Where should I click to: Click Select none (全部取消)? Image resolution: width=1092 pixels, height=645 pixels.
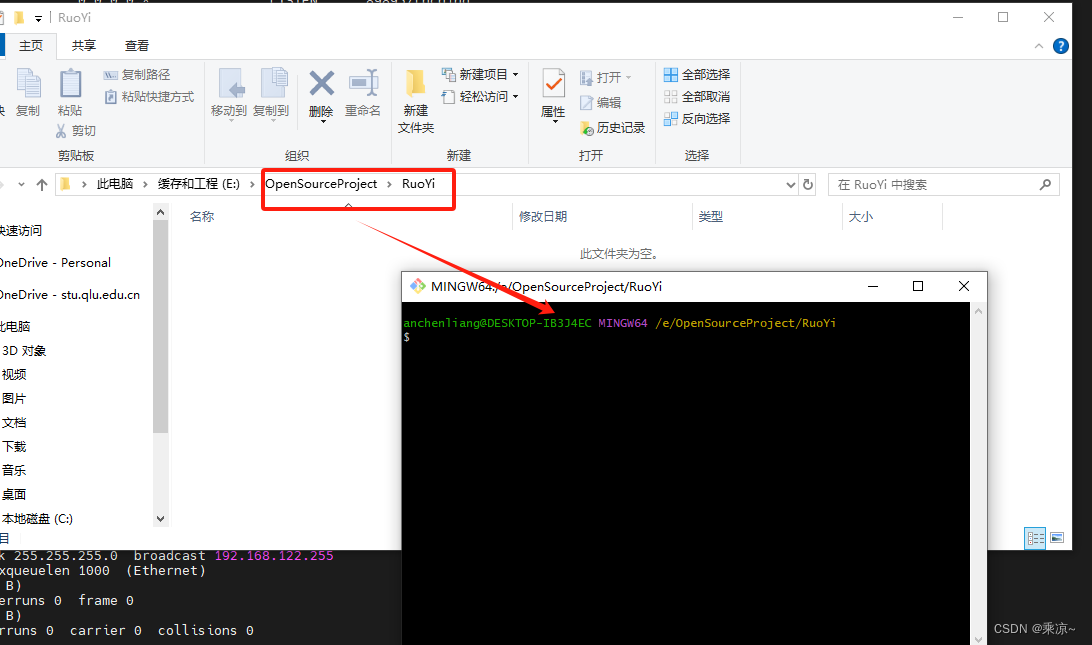point(697,97)
